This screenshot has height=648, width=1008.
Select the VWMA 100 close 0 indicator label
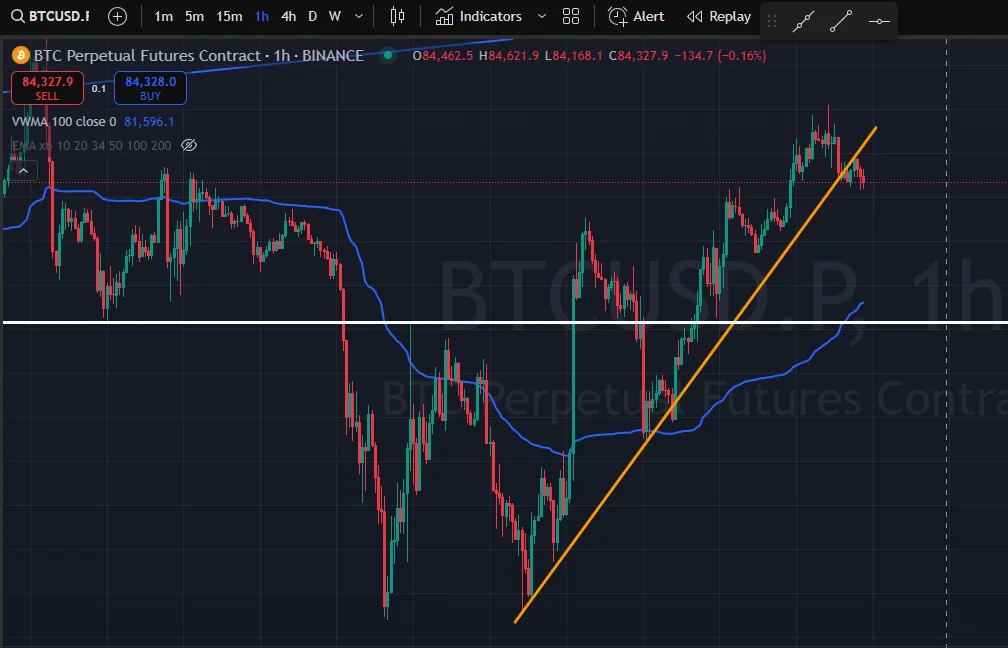point(64,122)
